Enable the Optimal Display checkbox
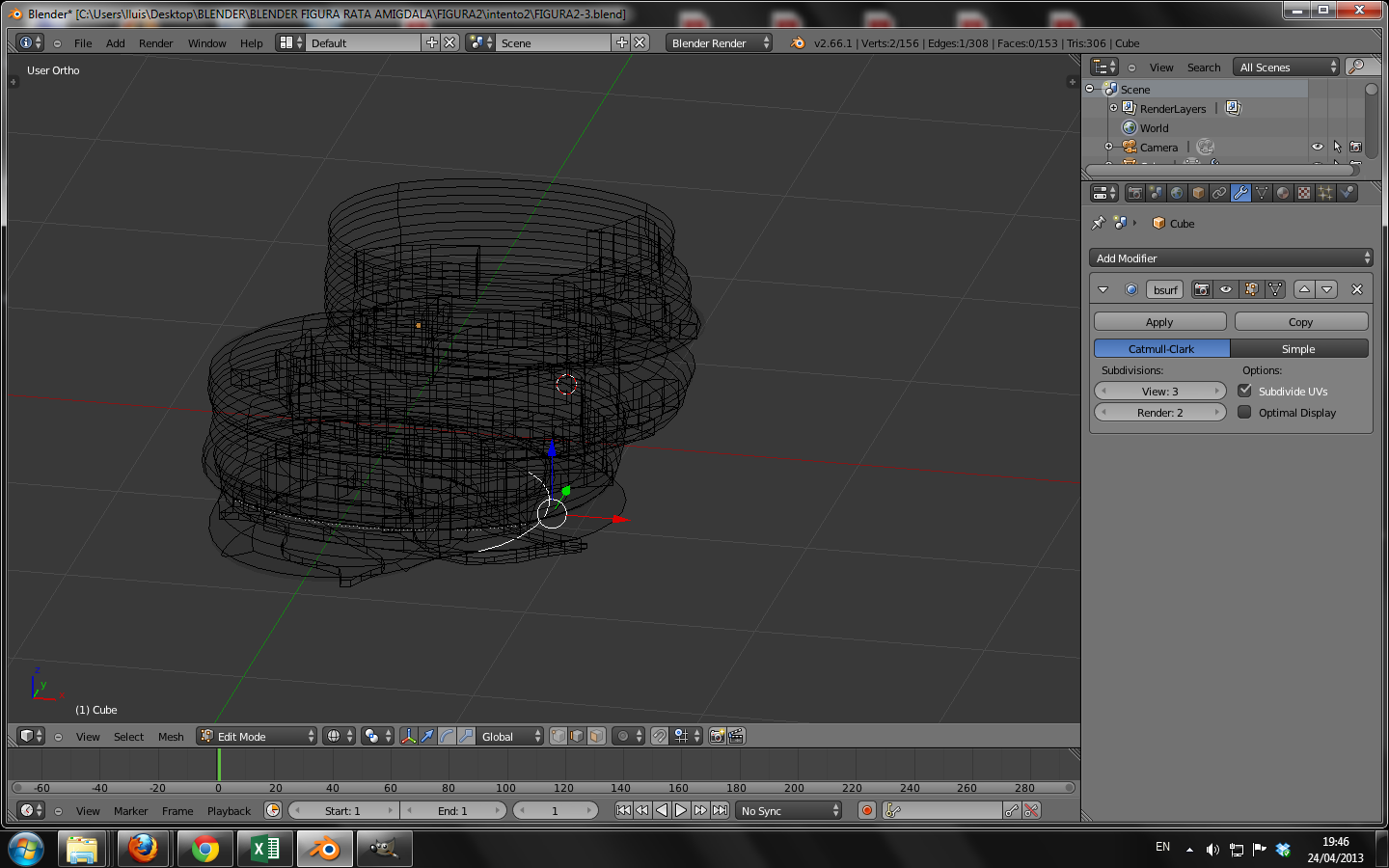This screenshot has height=868, width=1389. [1244, 412]
